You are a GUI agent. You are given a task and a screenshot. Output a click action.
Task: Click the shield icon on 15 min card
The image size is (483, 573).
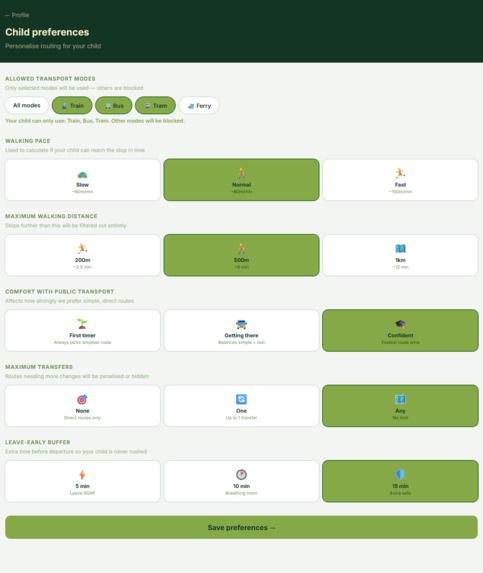coord(400,474)
